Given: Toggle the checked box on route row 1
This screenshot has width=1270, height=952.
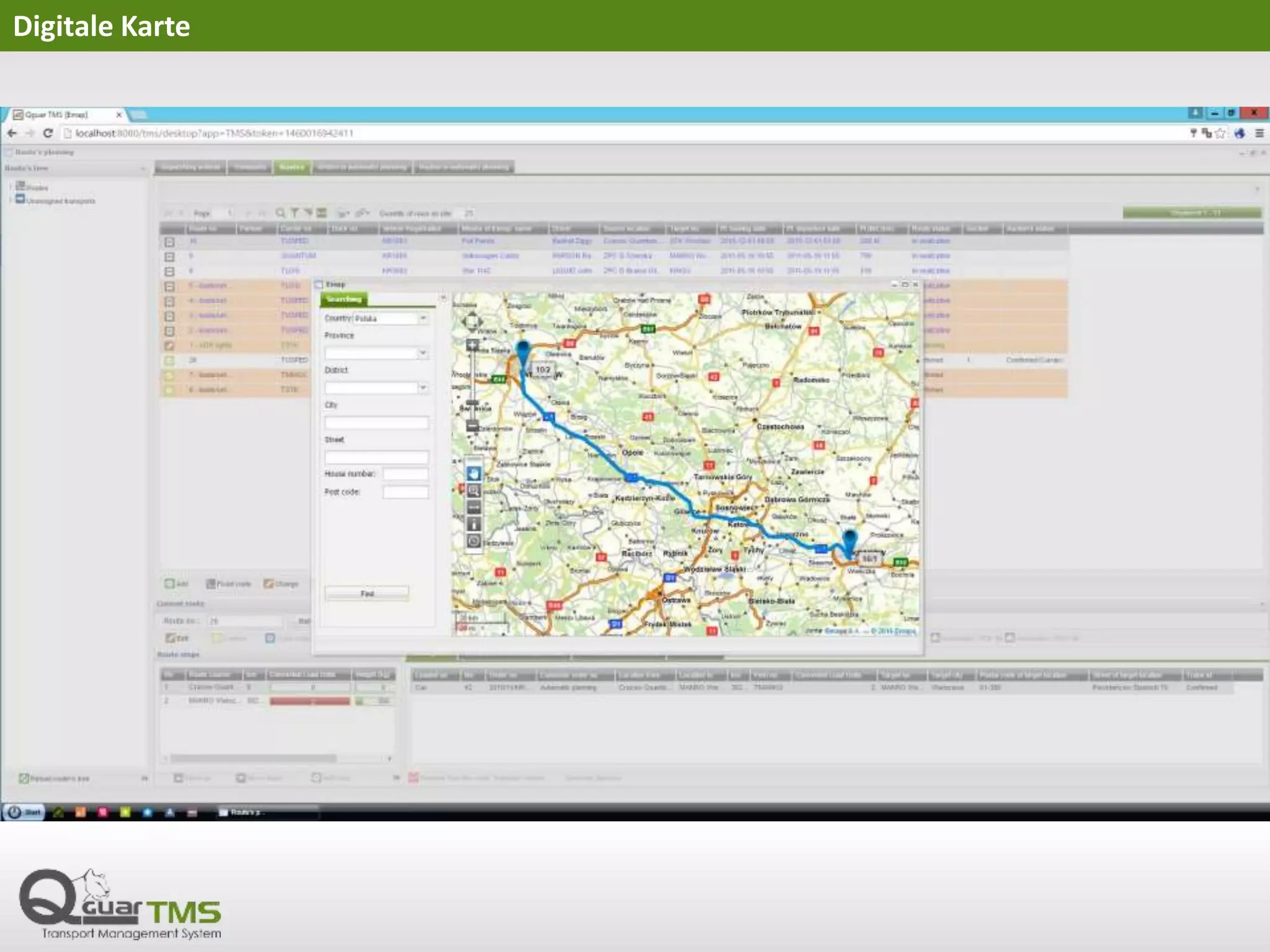Looking at the screenshot, I should coord(169,346).
